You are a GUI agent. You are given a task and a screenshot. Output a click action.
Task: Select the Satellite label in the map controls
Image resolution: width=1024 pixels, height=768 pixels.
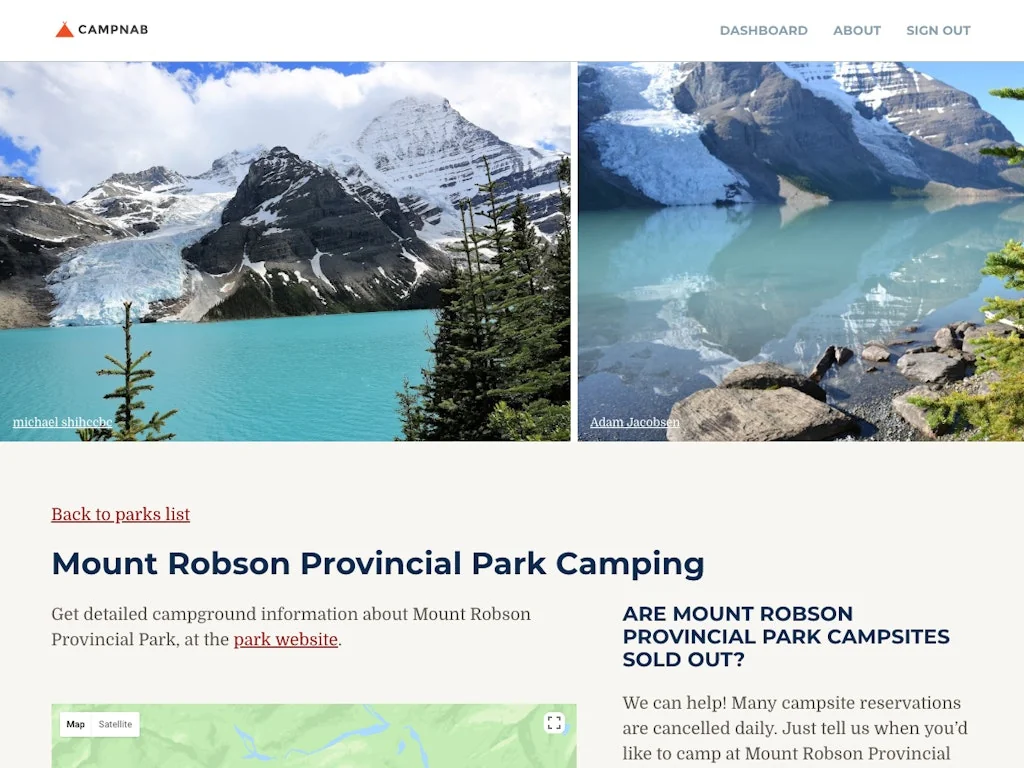point(115,724)
